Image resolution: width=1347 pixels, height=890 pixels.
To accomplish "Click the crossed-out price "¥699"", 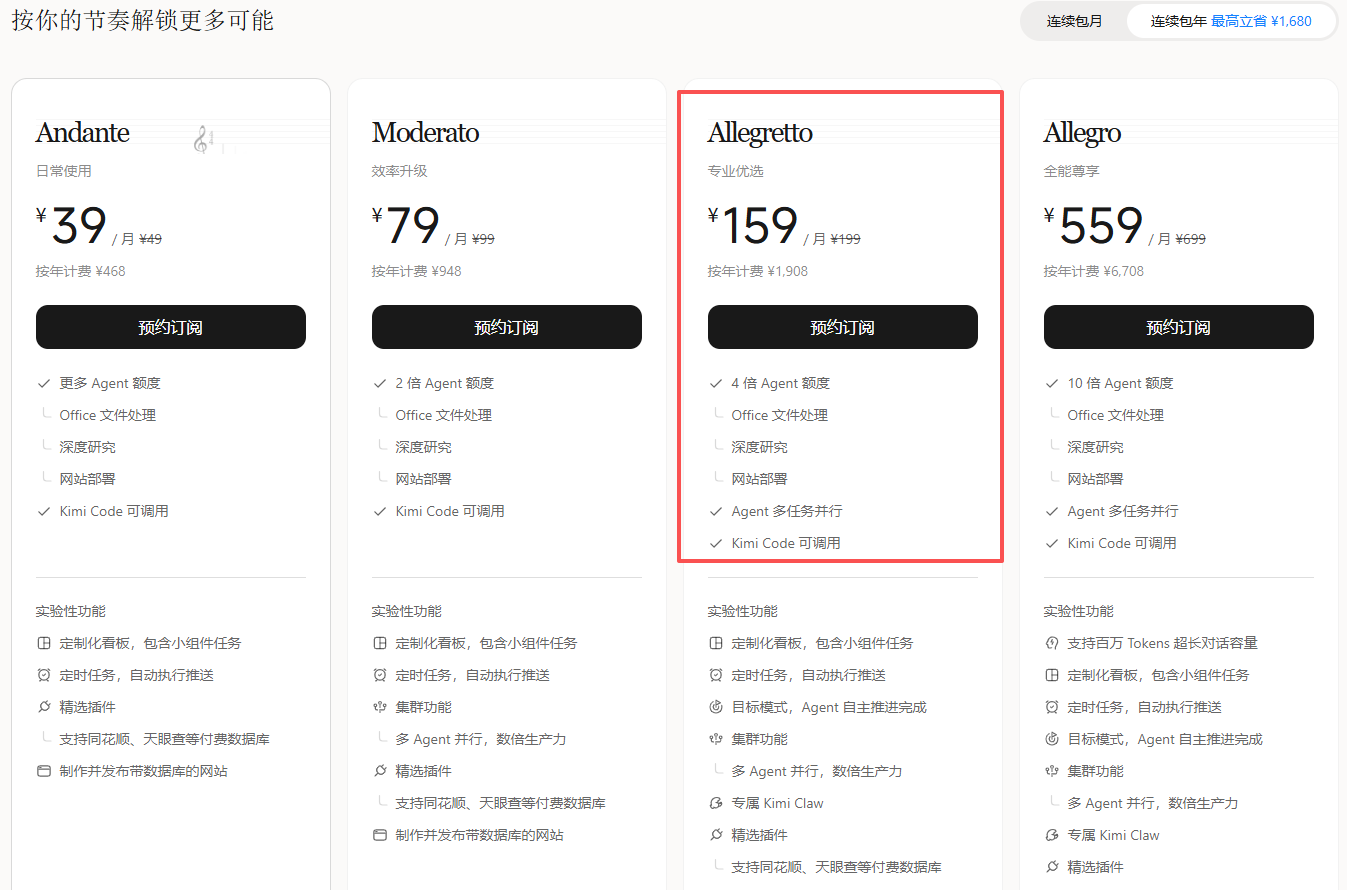I will click(1190, 239).
